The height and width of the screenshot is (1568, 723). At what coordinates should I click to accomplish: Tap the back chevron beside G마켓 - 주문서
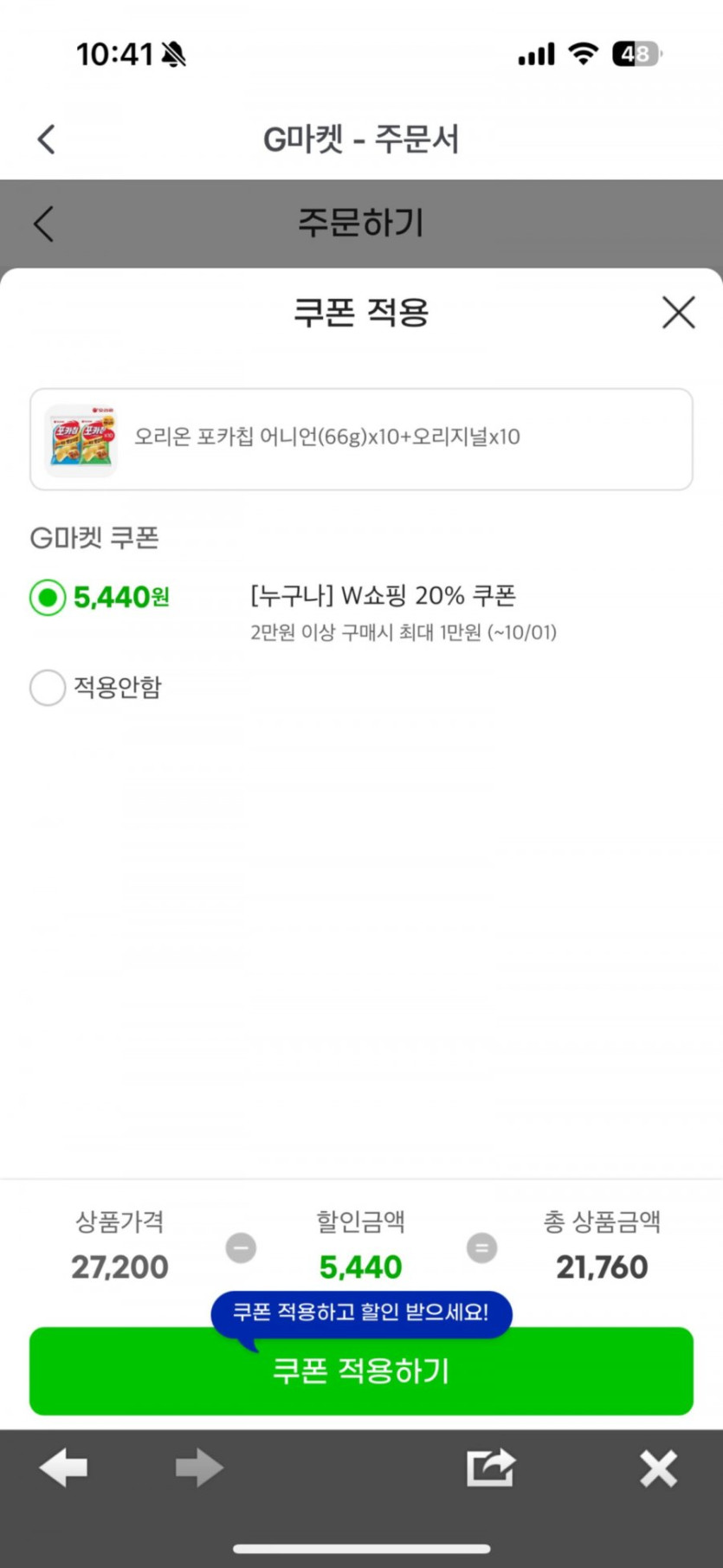click(x=47, y=139)
